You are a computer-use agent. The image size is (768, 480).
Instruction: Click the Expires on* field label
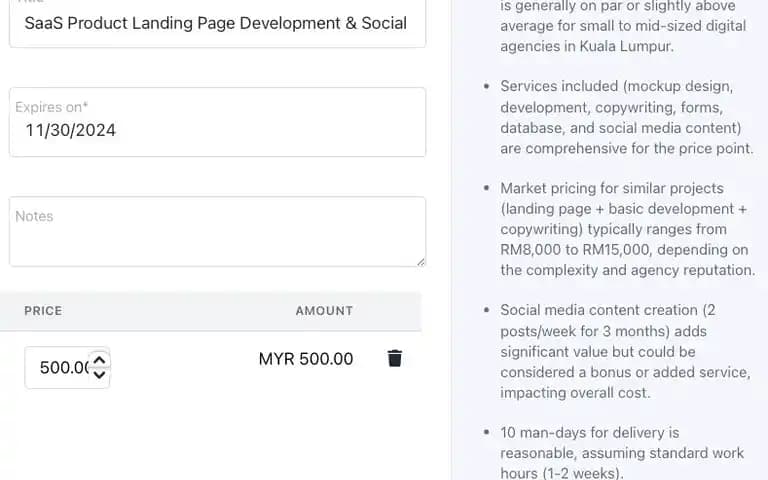click(51, 107)
